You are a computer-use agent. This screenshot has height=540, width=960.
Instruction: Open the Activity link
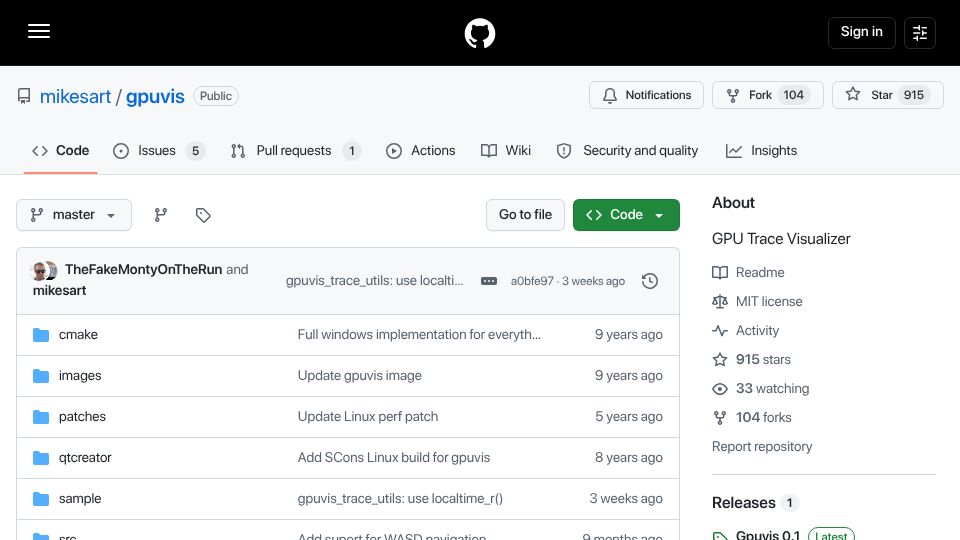point(757,331)
